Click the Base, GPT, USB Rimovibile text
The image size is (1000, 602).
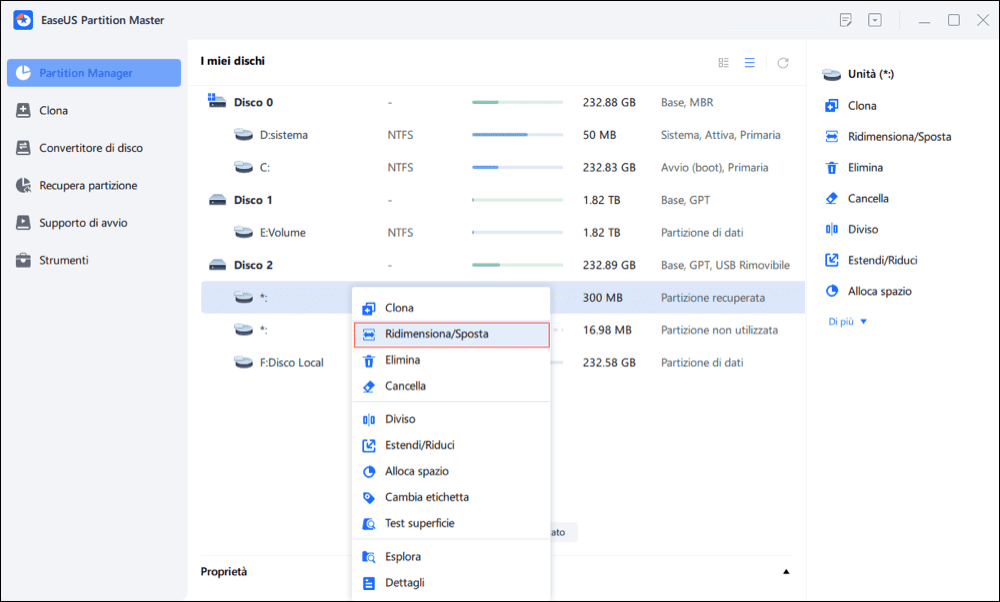point(725,265)
